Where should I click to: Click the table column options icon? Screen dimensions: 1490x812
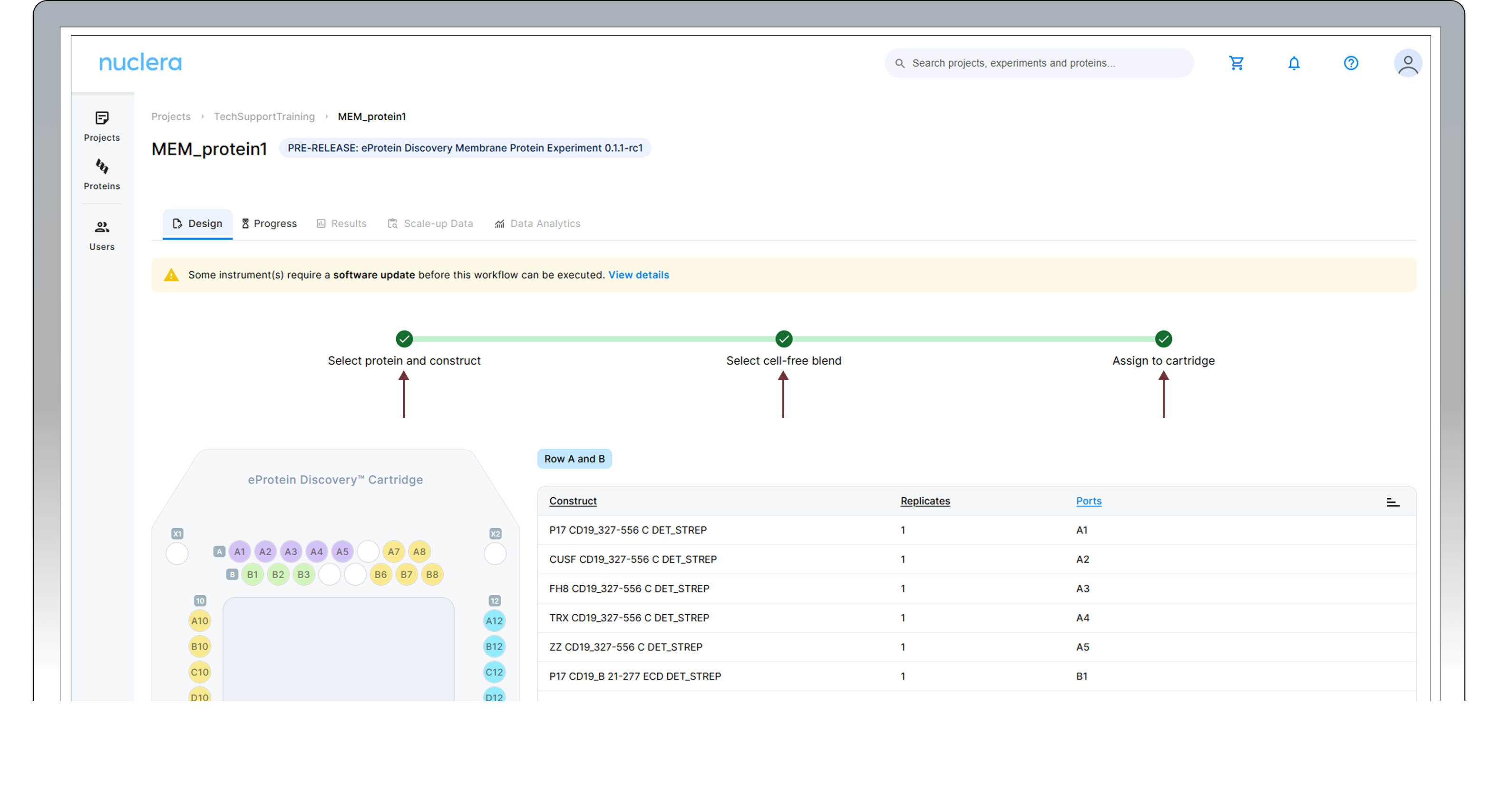click(x=1393, y=502)
